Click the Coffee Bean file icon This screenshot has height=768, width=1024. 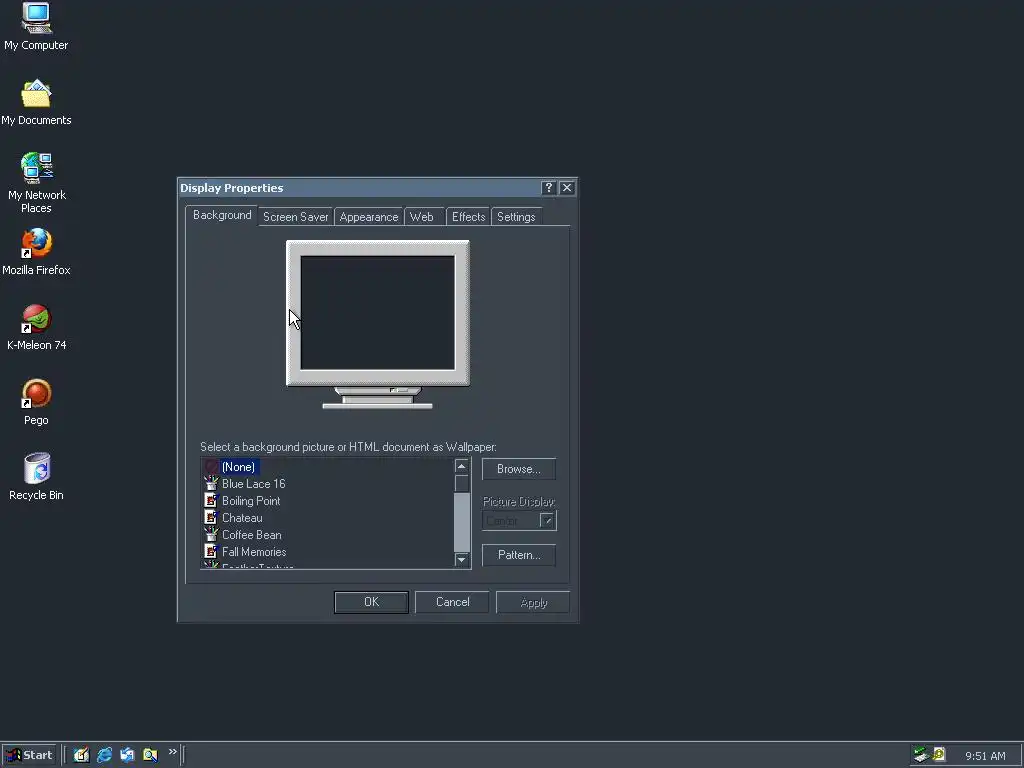[x=210, y=534]
